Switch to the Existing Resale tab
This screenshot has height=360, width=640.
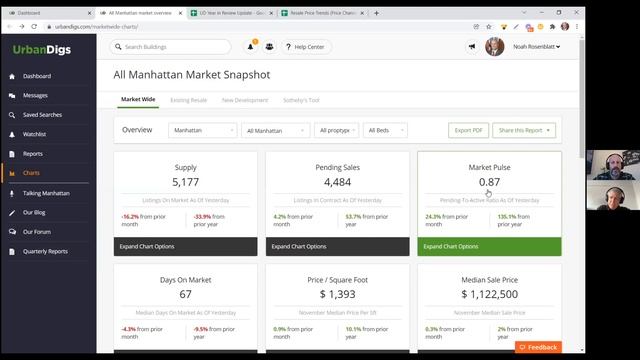coord(189,100)
